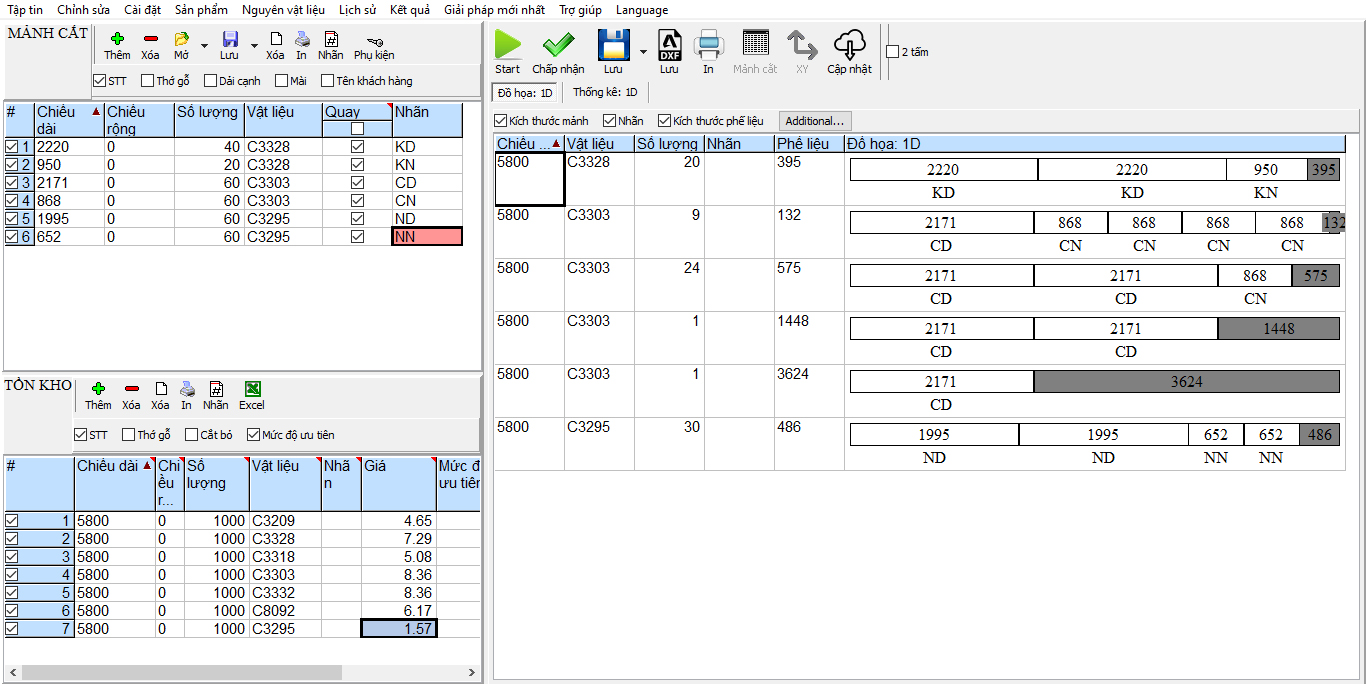Open the Nguyên vật liệu menu
1366x684 pixels.
(x=283, y=10)
